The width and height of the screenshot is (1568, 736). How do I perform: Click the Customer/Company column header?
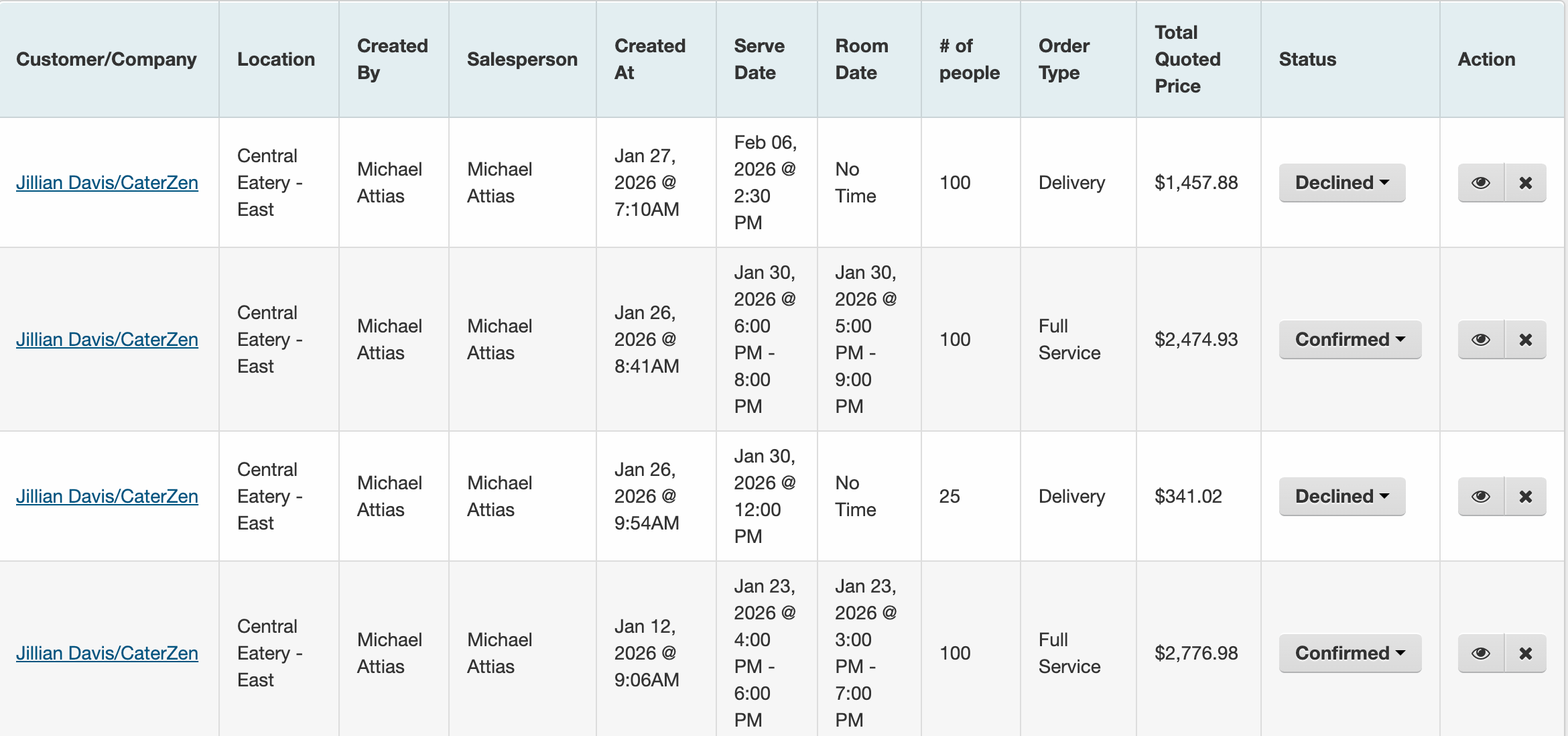(x=107, y=59)
